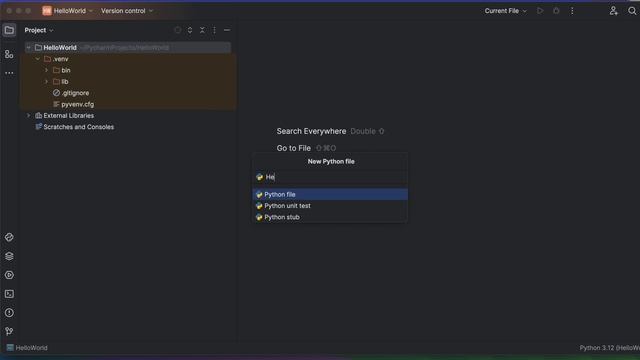Image resolution: width=640 pixels, height=360 pixels.
Task: Click Collapse All icon in Project panel
Action: coord(202,30)
